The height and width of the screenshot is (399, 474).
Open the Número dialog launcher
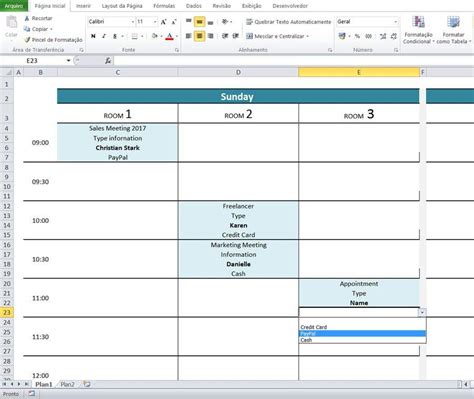[396, 50]
